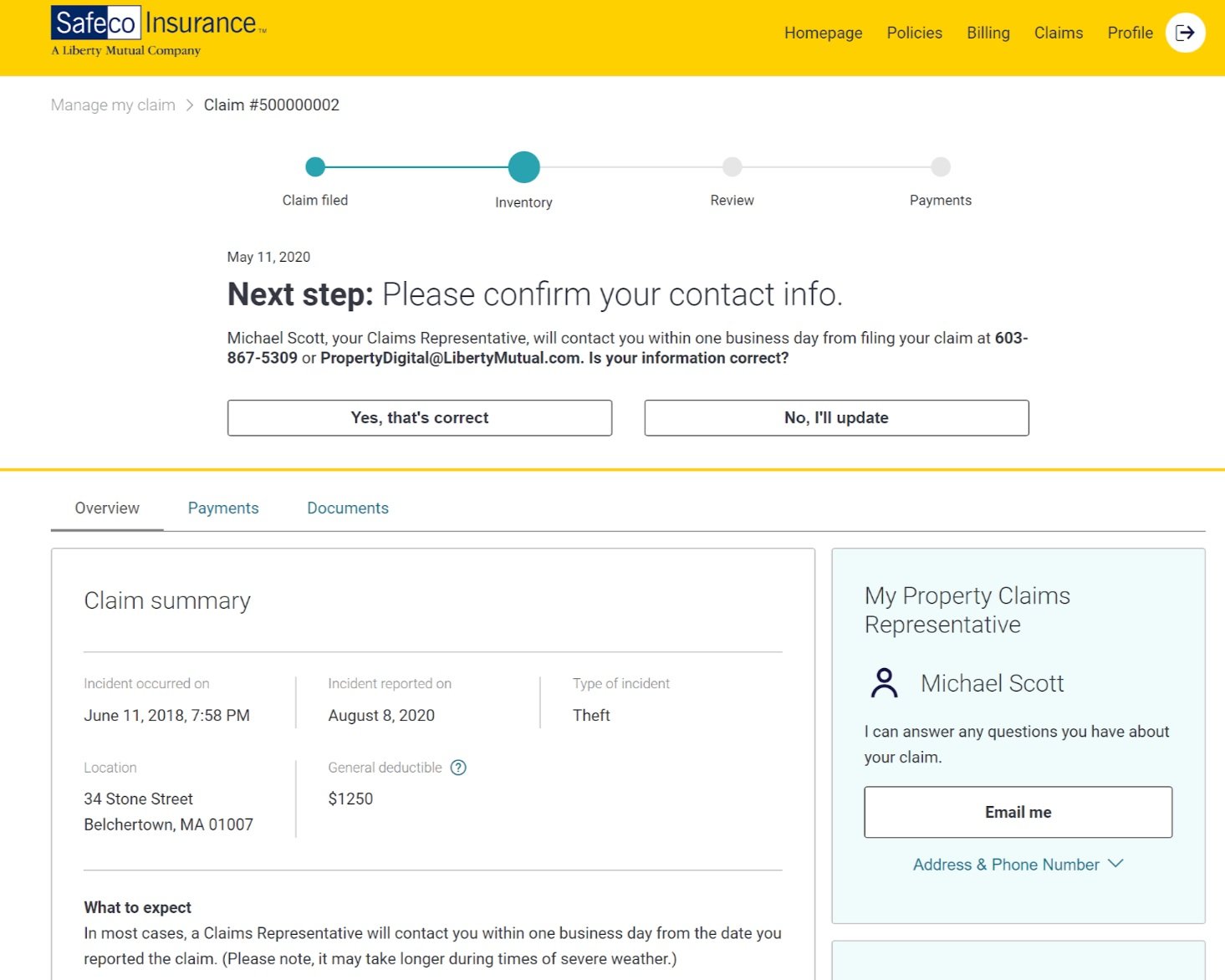Click the Claim summary heading
Viewport: 1225px width, 980px height.
click(x=167, y=600)
